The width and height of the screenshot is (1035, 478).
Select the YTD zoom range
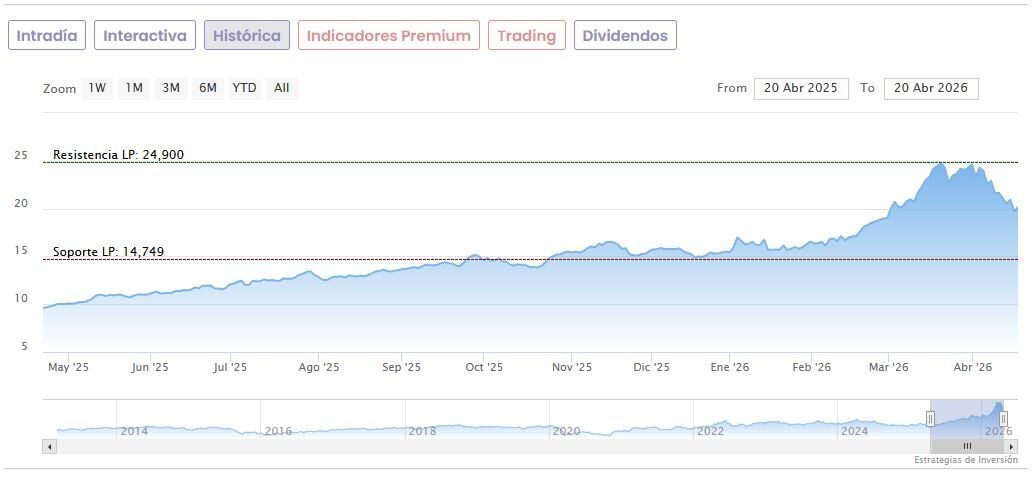tap(244, 88)
